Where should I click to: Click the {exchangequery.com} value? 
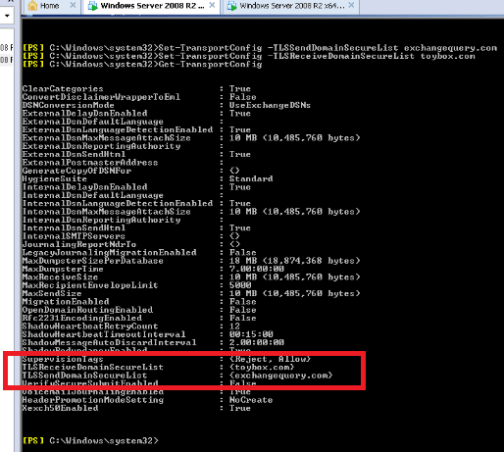coord(281,375)
